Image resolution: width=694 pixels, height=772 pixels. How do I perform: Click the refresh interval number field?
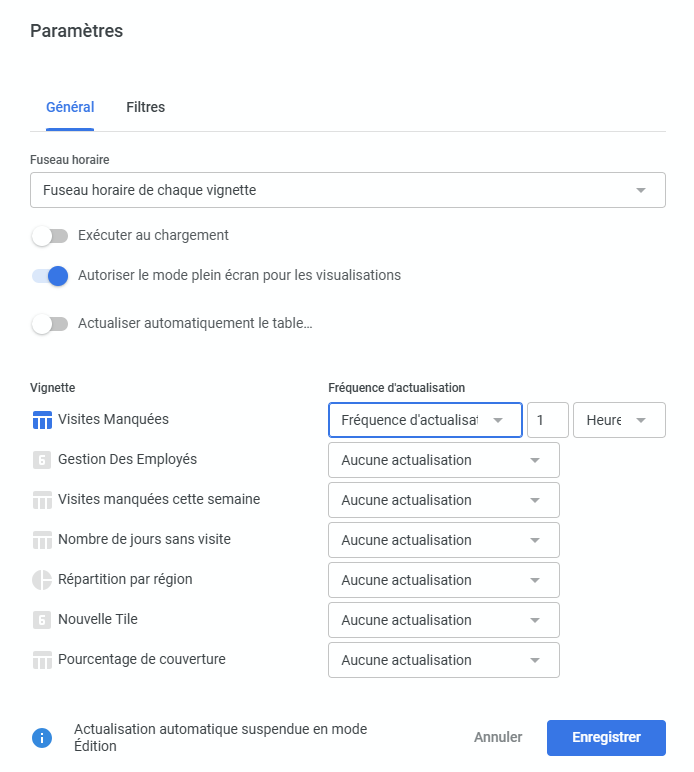point(547,420)
